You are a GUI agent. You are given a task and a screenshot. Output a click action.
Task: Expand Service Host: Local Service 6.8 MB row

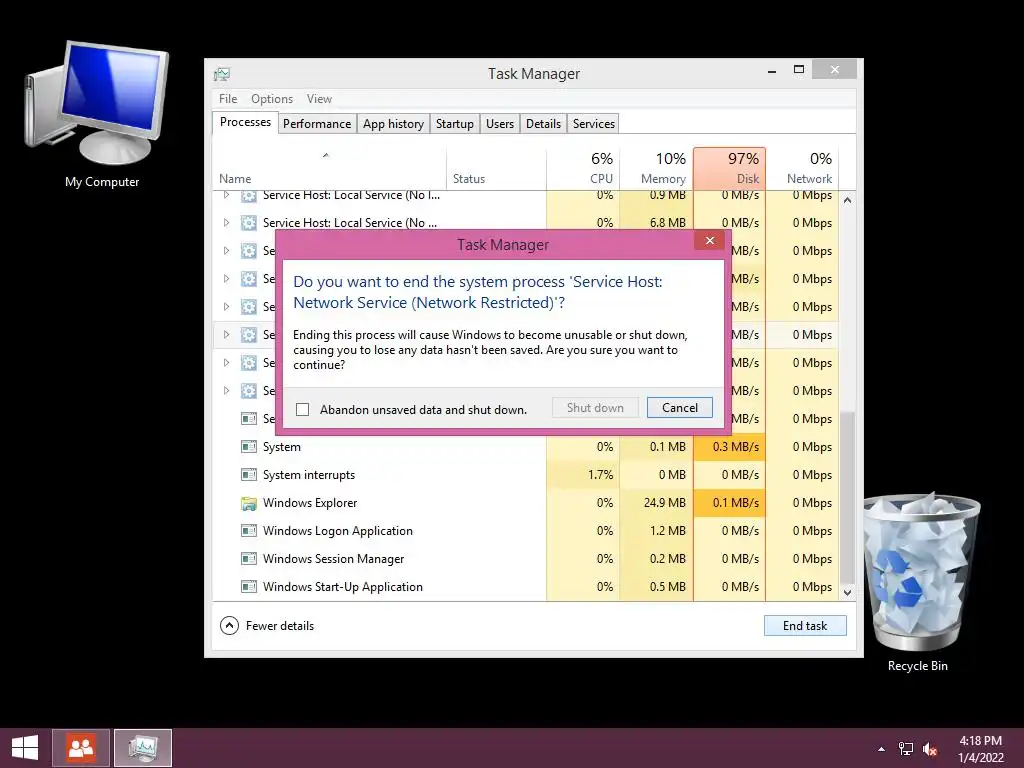point(226,223)
